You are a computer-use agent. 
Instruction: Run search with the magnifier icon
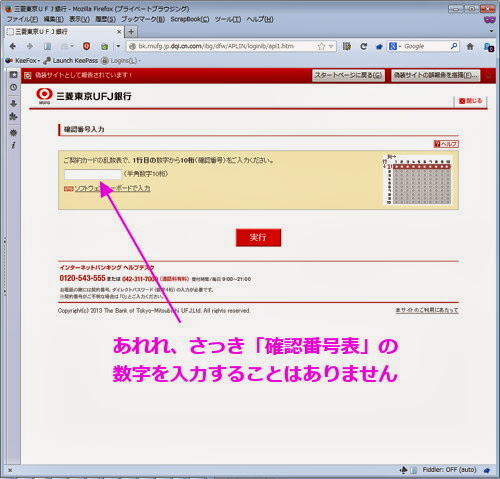[454, 46]
